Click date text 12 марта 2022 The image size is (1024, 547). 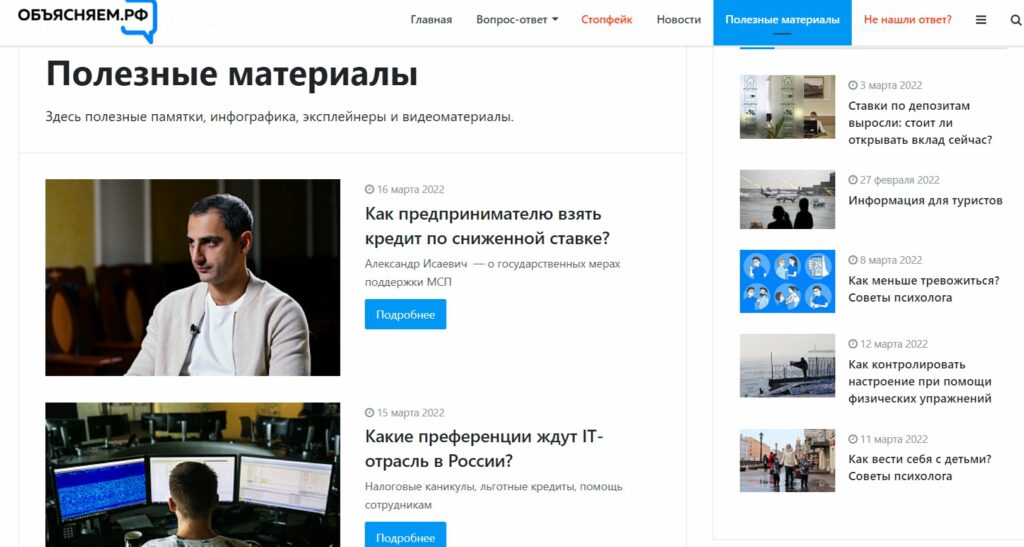(893, 343)
